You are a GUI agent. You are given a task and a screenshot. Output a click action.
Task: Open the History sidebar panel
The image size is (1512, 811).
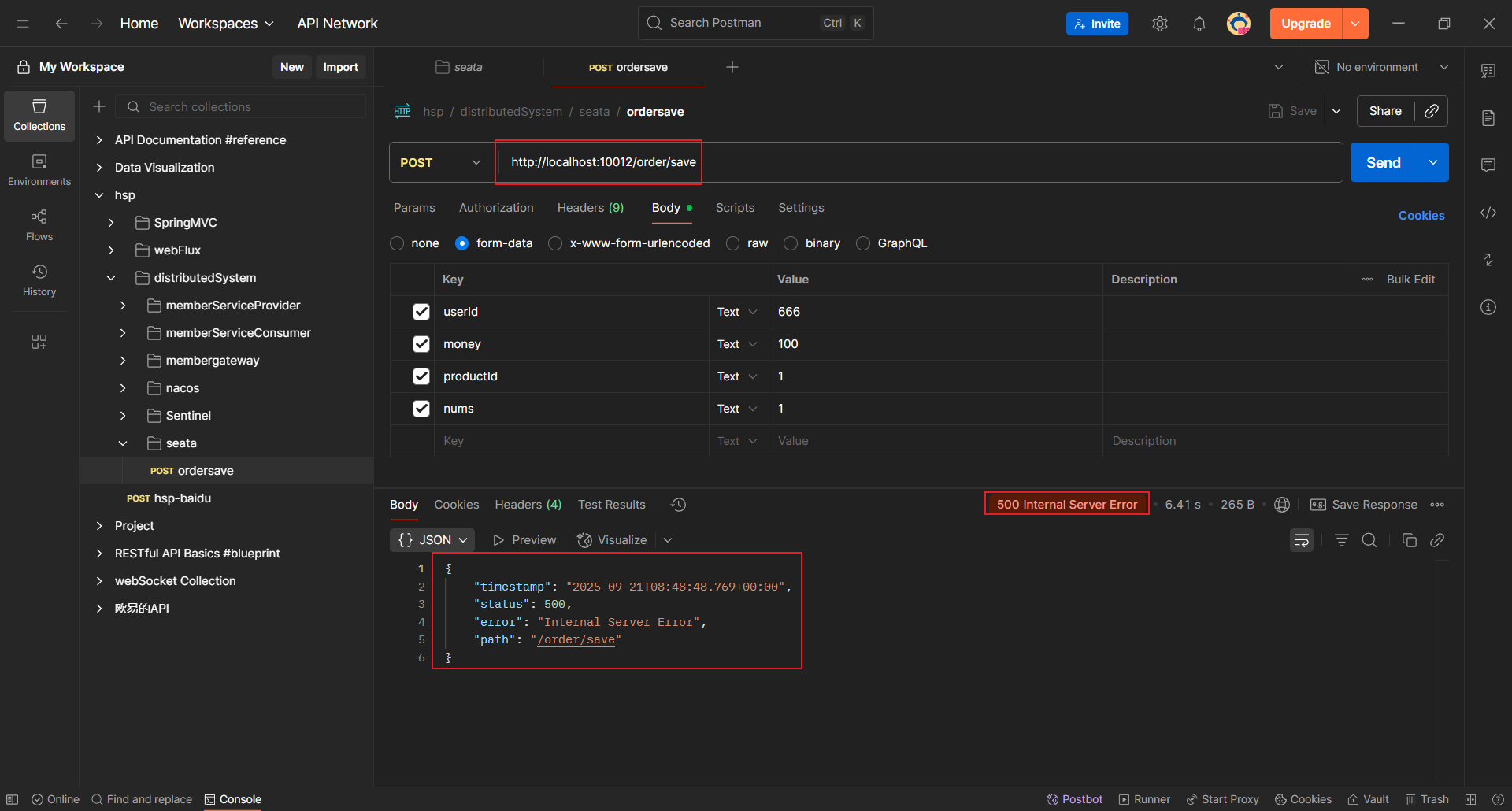39,280
